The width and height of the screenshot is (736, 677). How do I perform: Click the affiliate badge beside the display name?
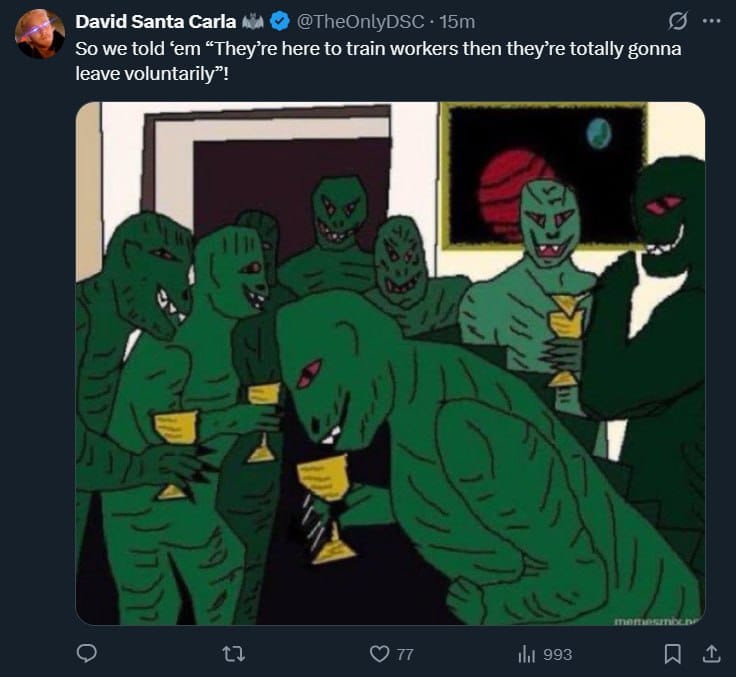tap(256, 21)
